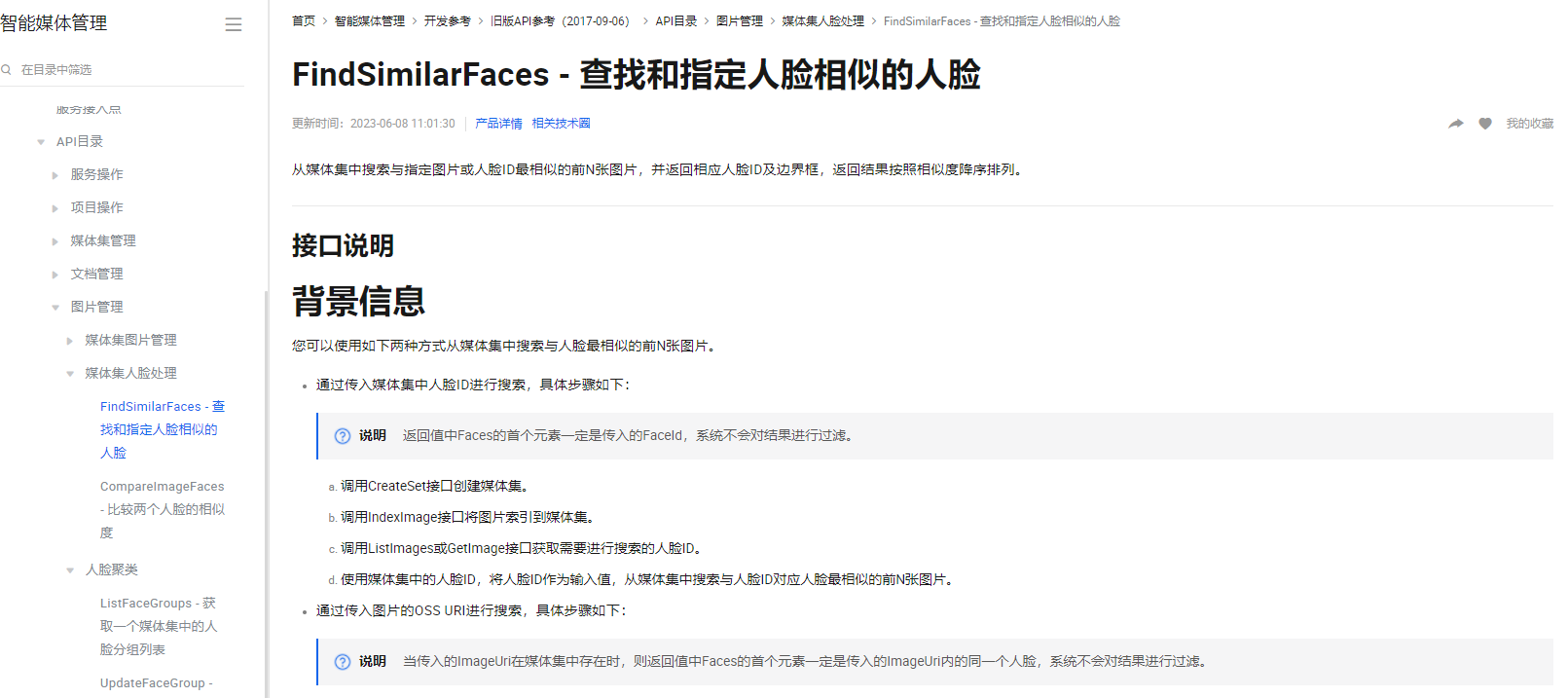Click the second 说明 question-mark icon
This screenshot has width=1568, height=698.
tap(343, 662)
